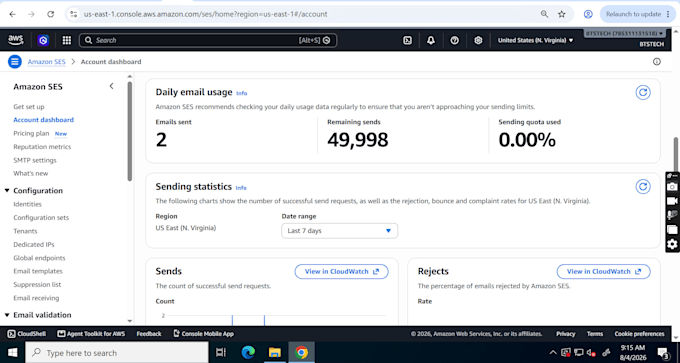Image resolution: width=680 pixels, height=363 pixels.
Task: Start video recording from capture toolbar
Action: pyautogui.click(x=672, y=201)
